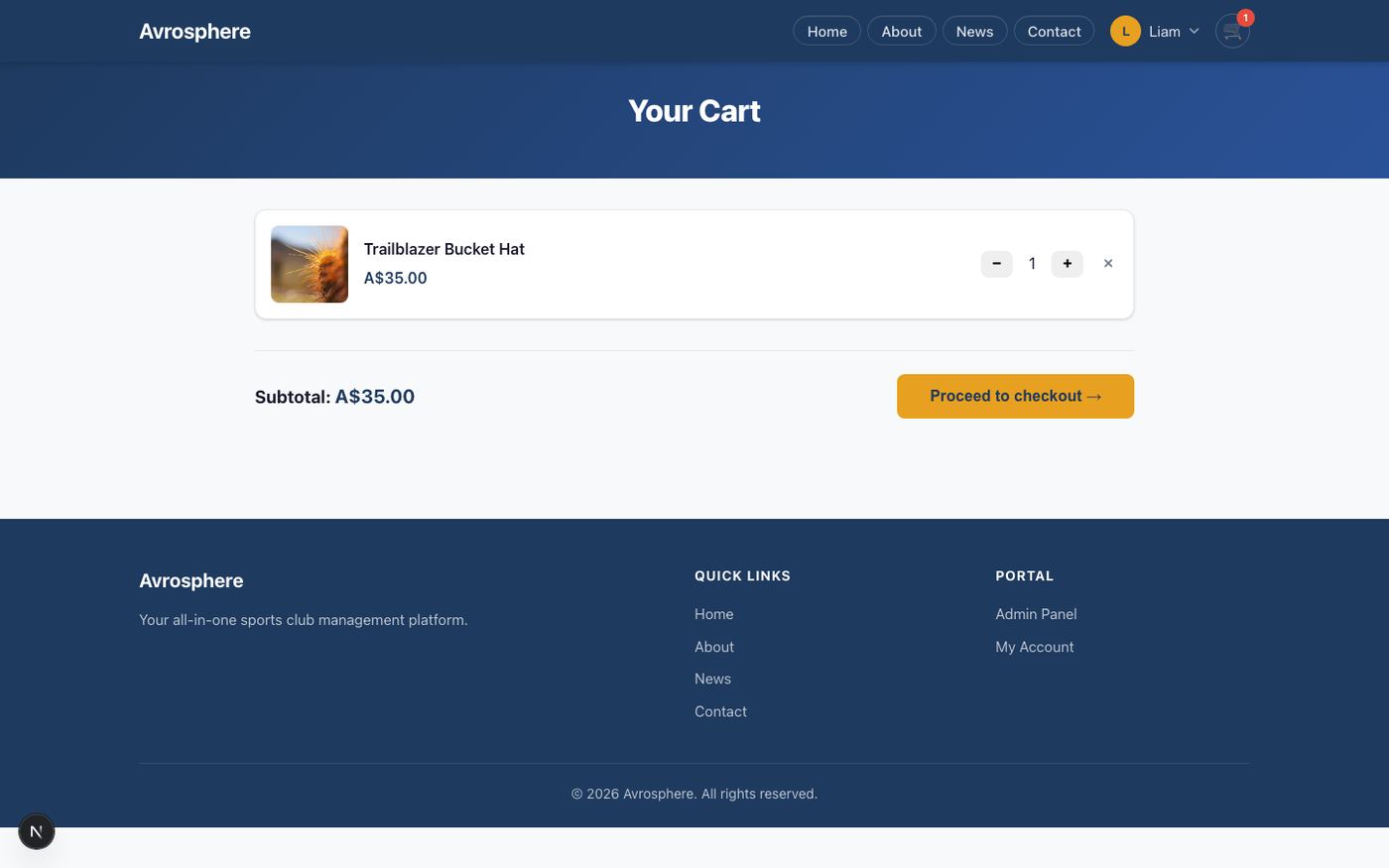Click the footer Avrosphere brand name

(x=190, y=581)
